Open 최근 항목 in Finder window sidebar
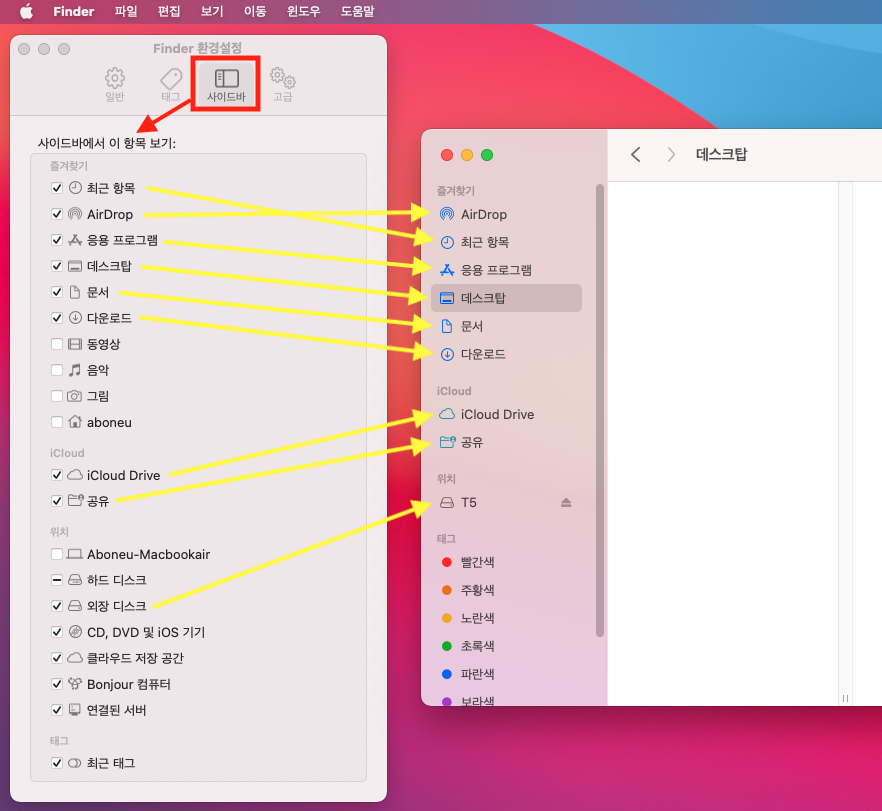The height and width of the screenshot is (811, 882). point(506,242)
